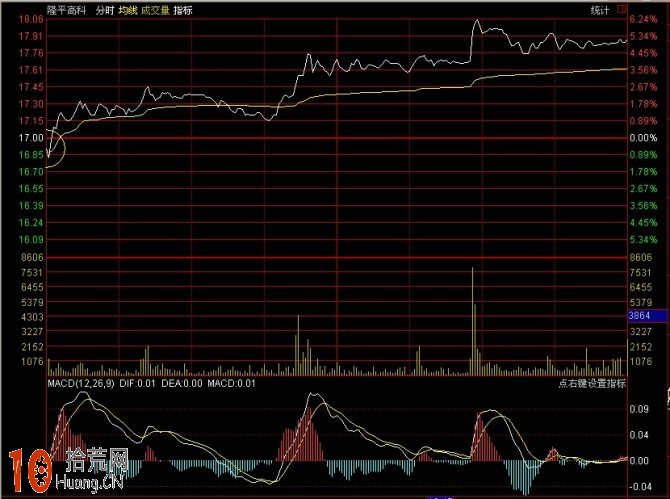
Task: Click the tallest volume spike bar
Action: click(472, 321)
